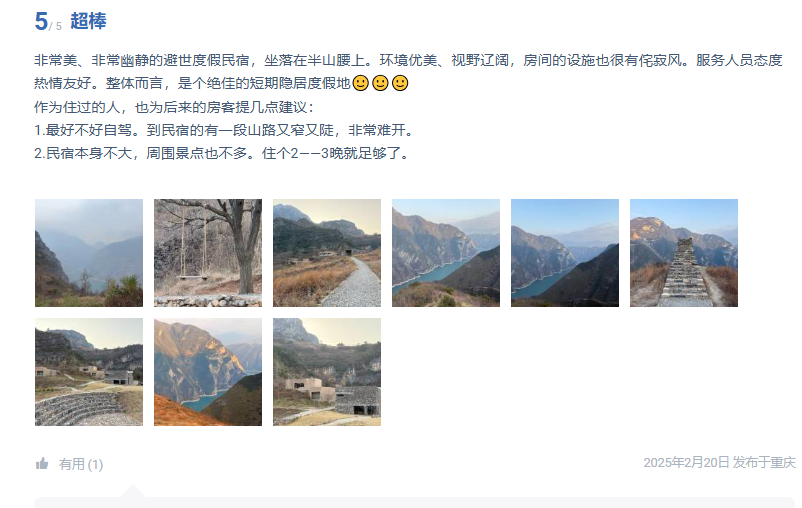View the stone guesthouse buildings photo
The height and width of the screenshot is (508, 802).
[327, 372]
